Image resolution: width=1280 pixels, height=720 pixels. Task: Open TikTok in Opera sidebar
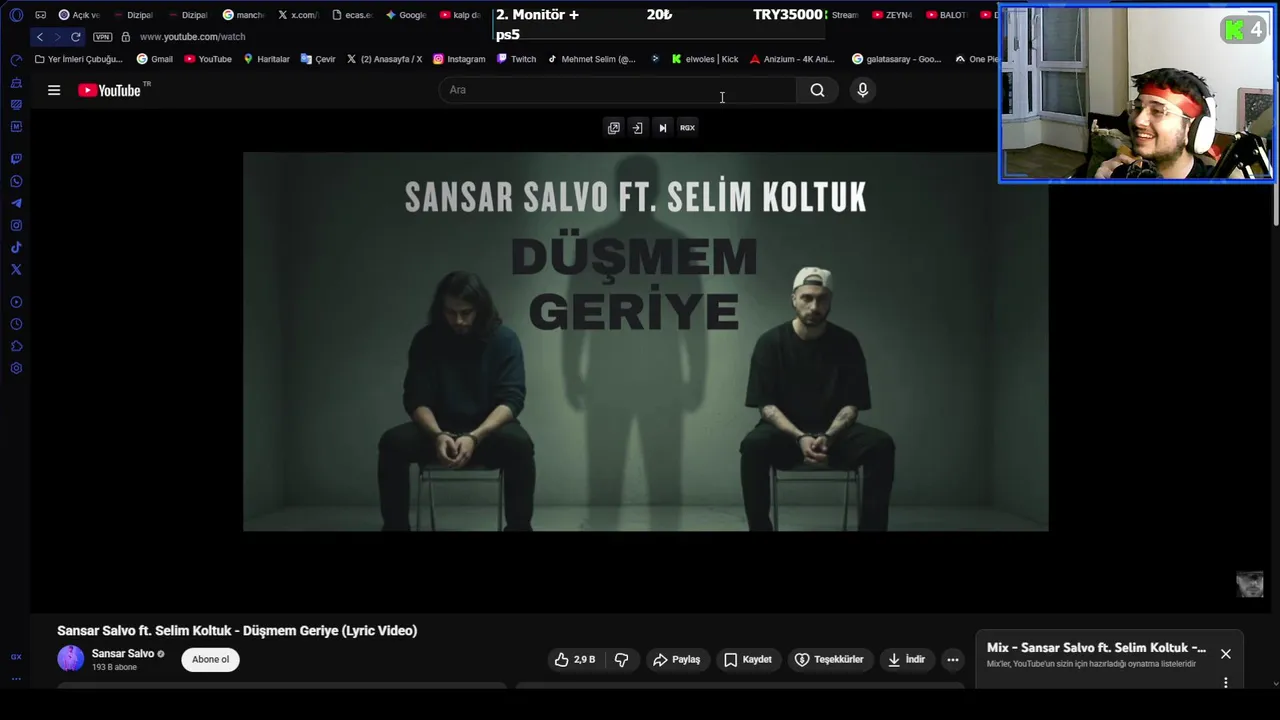16,247
